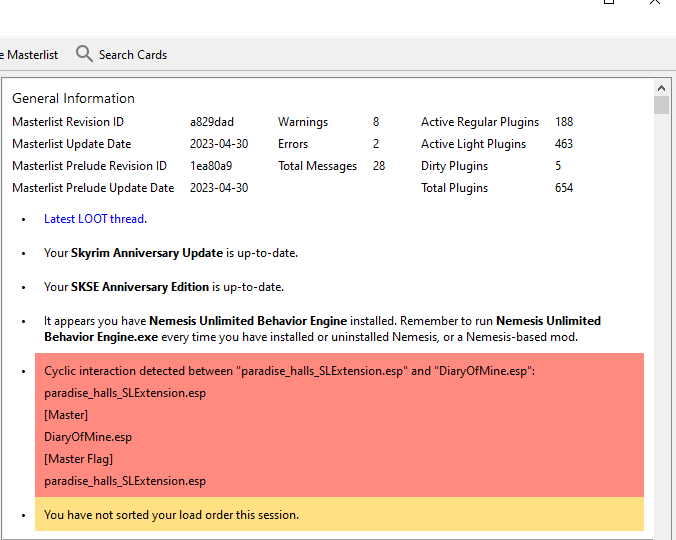Click the scrollbar up arrow
Screen dimensions: 676x540
[x=661, y=88]
